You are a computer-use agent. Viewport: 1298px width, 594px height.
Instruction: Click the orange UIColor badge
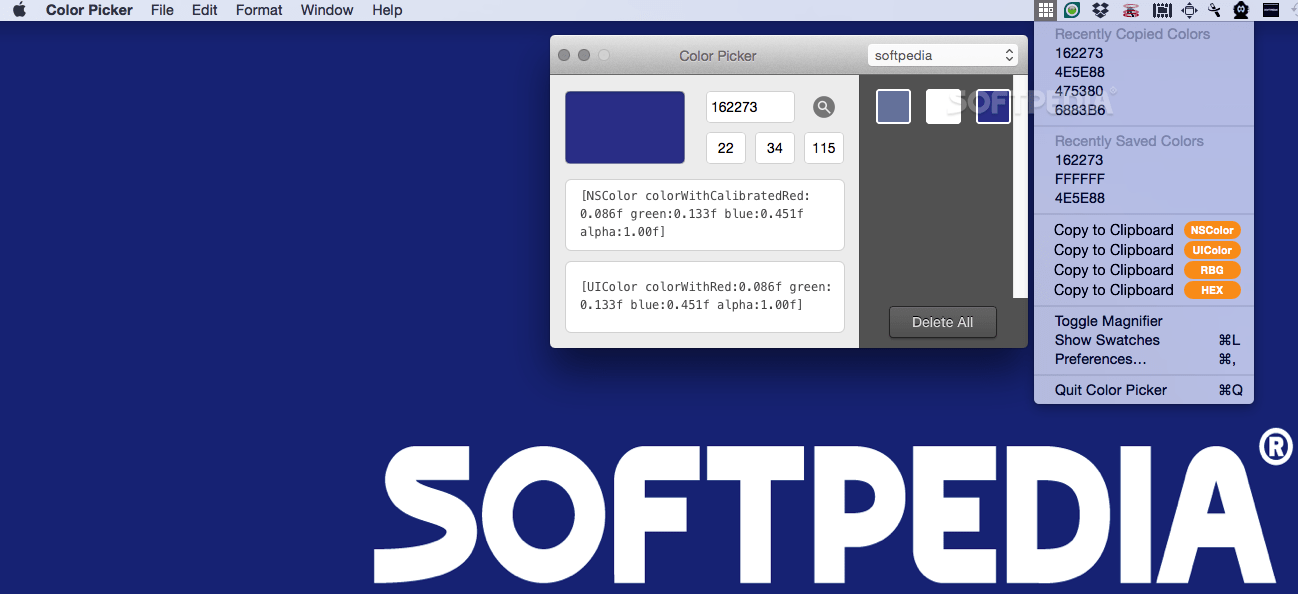coord(1212,250)
